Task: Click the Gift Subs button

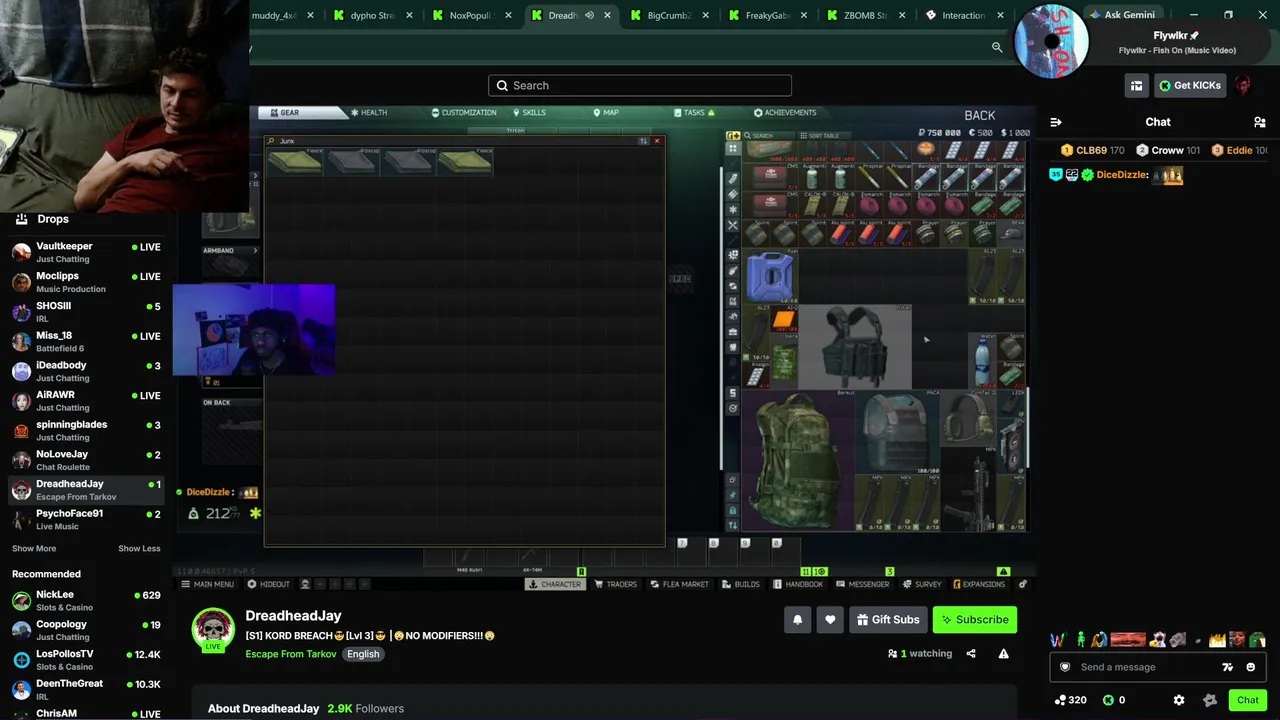Action: tap(888, 620)
